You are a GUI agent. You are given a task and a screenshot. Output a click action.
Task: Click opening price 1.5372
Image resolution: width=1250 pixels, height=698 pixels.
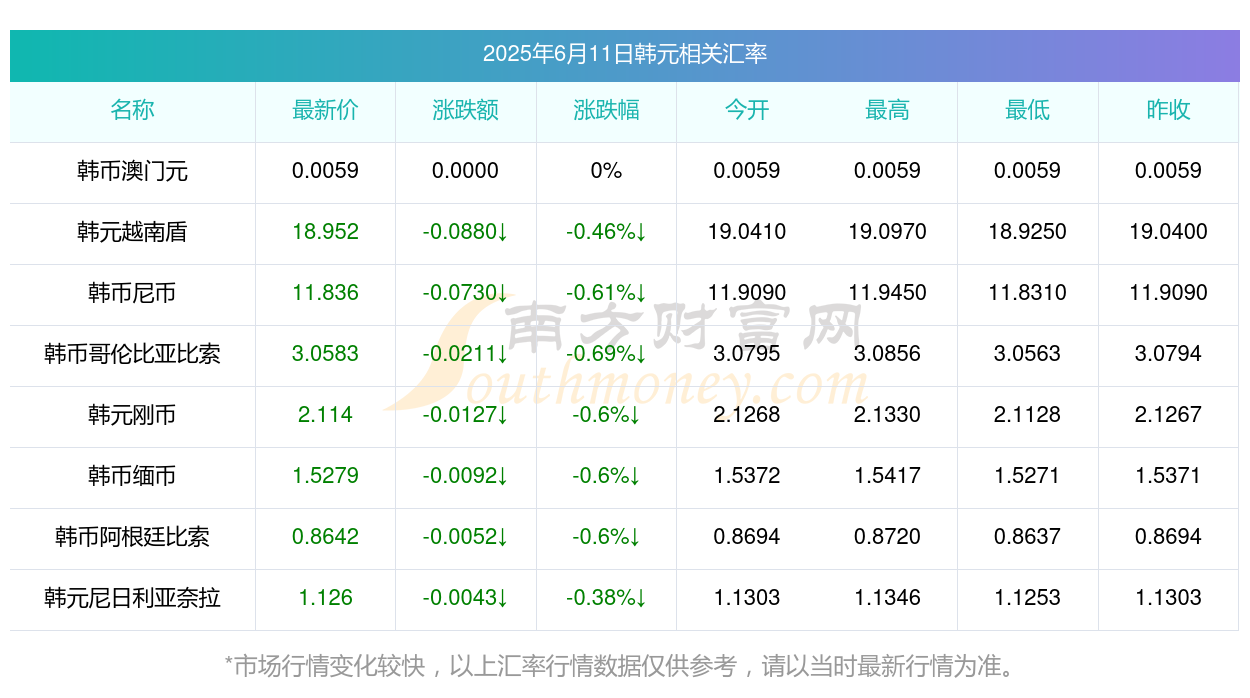click(747, 476)
